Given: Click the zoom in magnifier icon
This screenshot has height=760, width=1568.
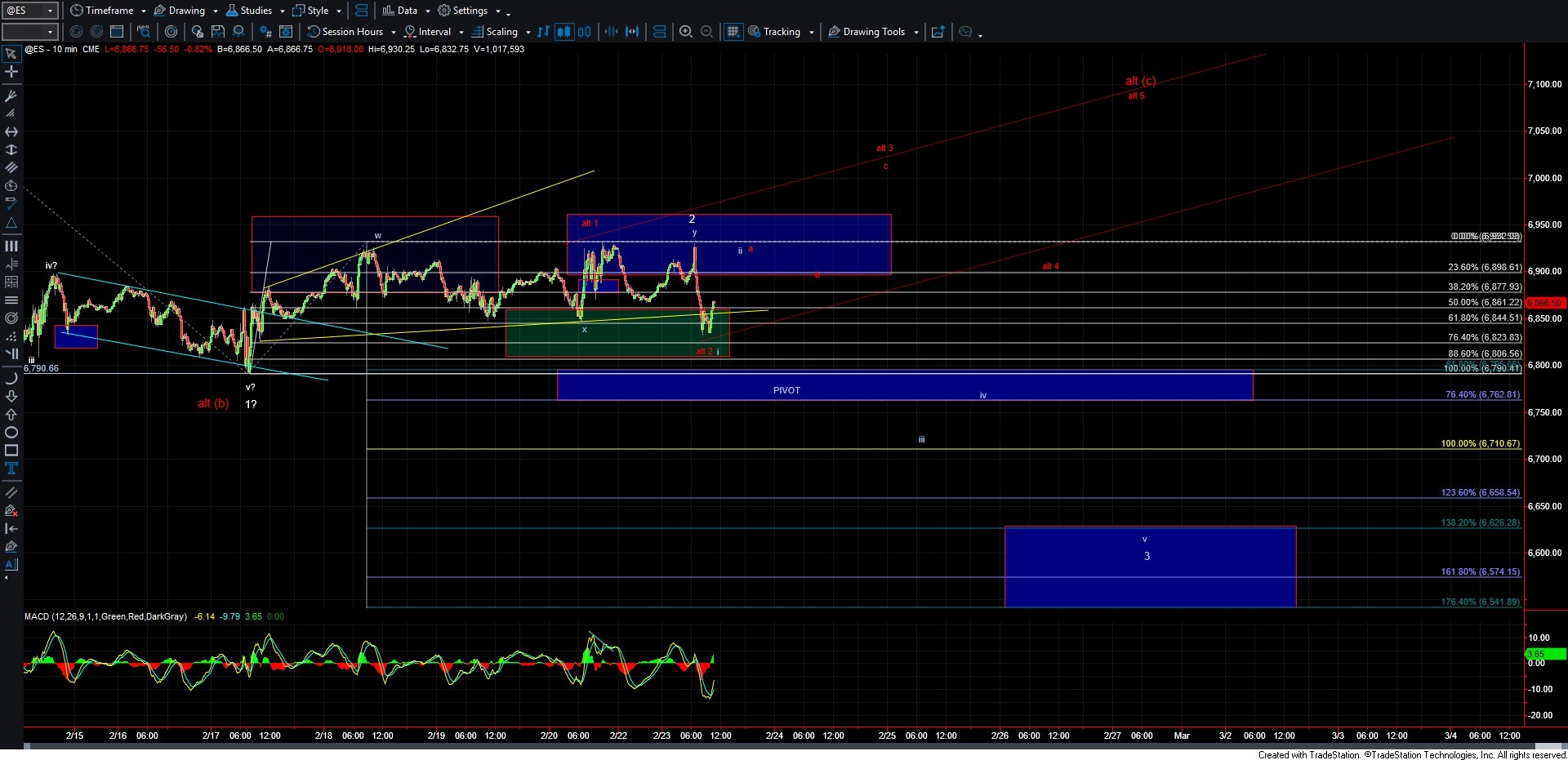Looking at the screenshot, I should tap(686, 32).
